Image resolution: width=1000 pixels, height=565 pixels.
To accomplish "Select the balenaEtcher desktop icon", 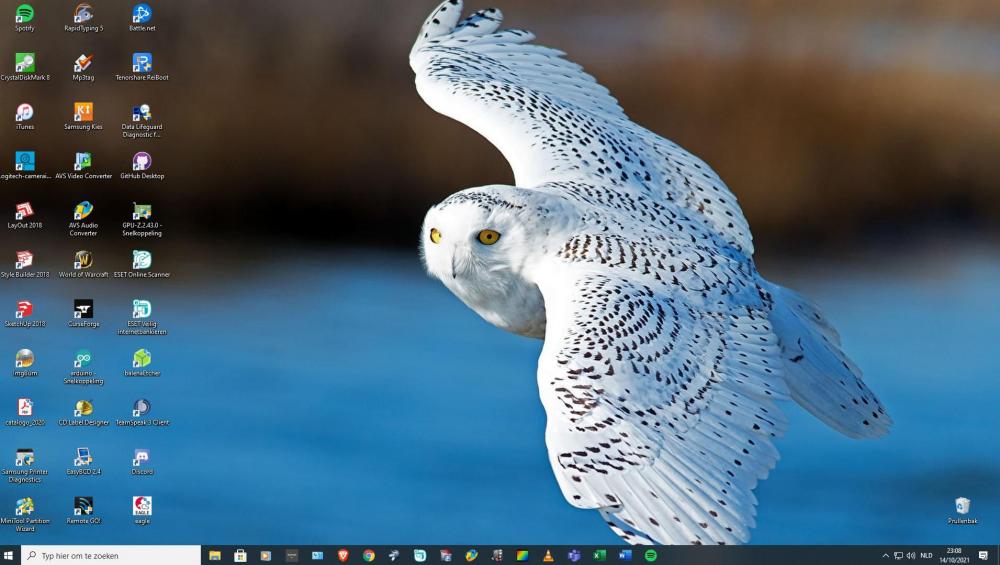I will [142, 359].
